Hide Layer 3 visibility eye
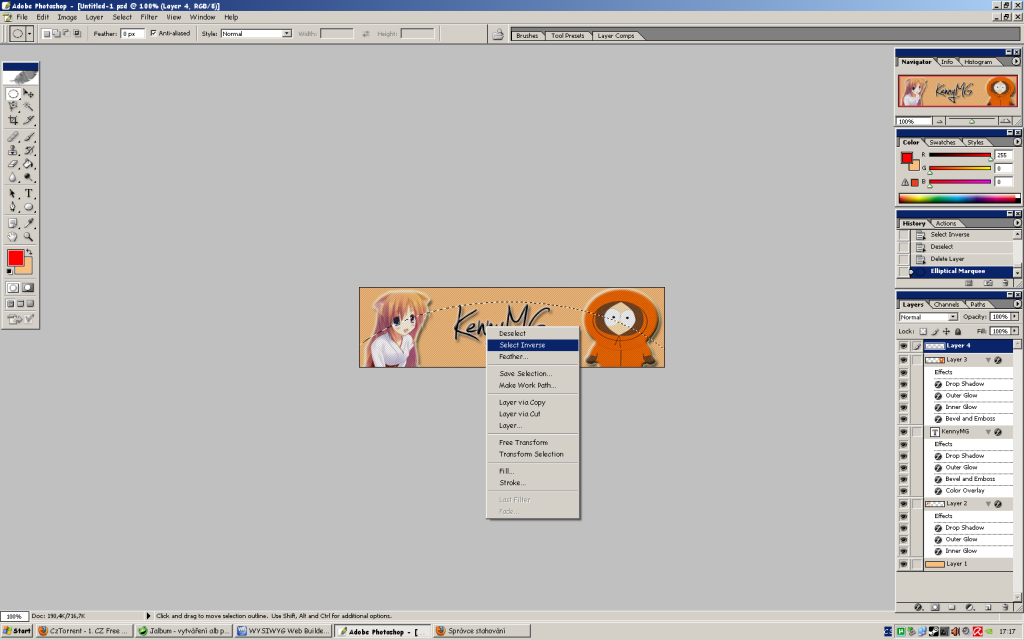This screenshot has width=1024, height=640. 903,360
